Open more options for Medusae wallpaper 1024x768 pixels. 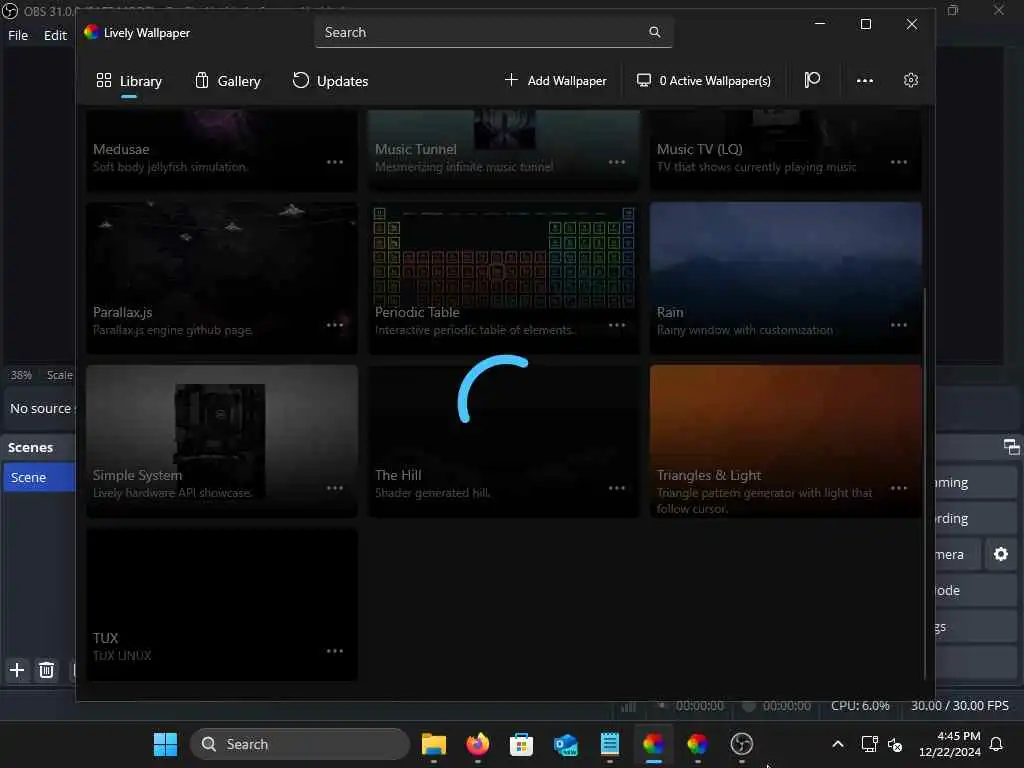click(x=335, y=162)
